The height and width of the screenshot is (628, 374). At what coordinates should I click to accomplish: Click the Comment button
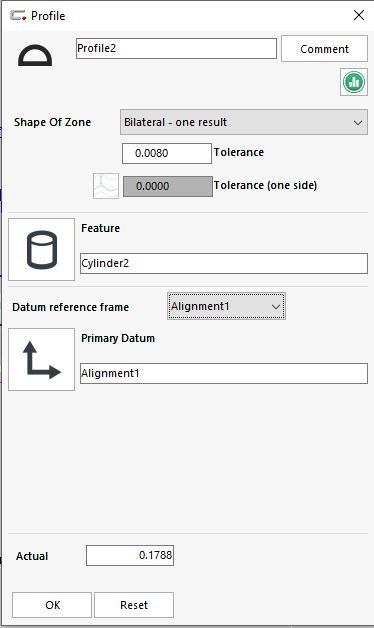[324, 49]
